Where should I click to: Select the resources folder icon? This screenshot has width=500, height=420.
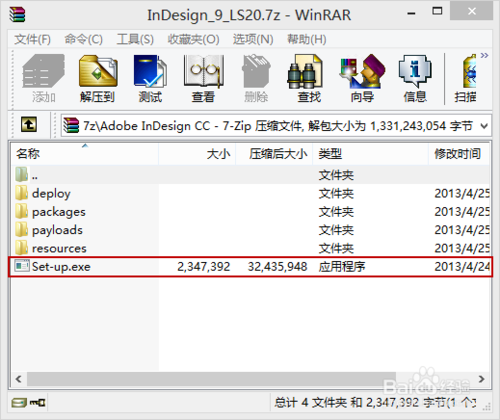pos(22,248)
